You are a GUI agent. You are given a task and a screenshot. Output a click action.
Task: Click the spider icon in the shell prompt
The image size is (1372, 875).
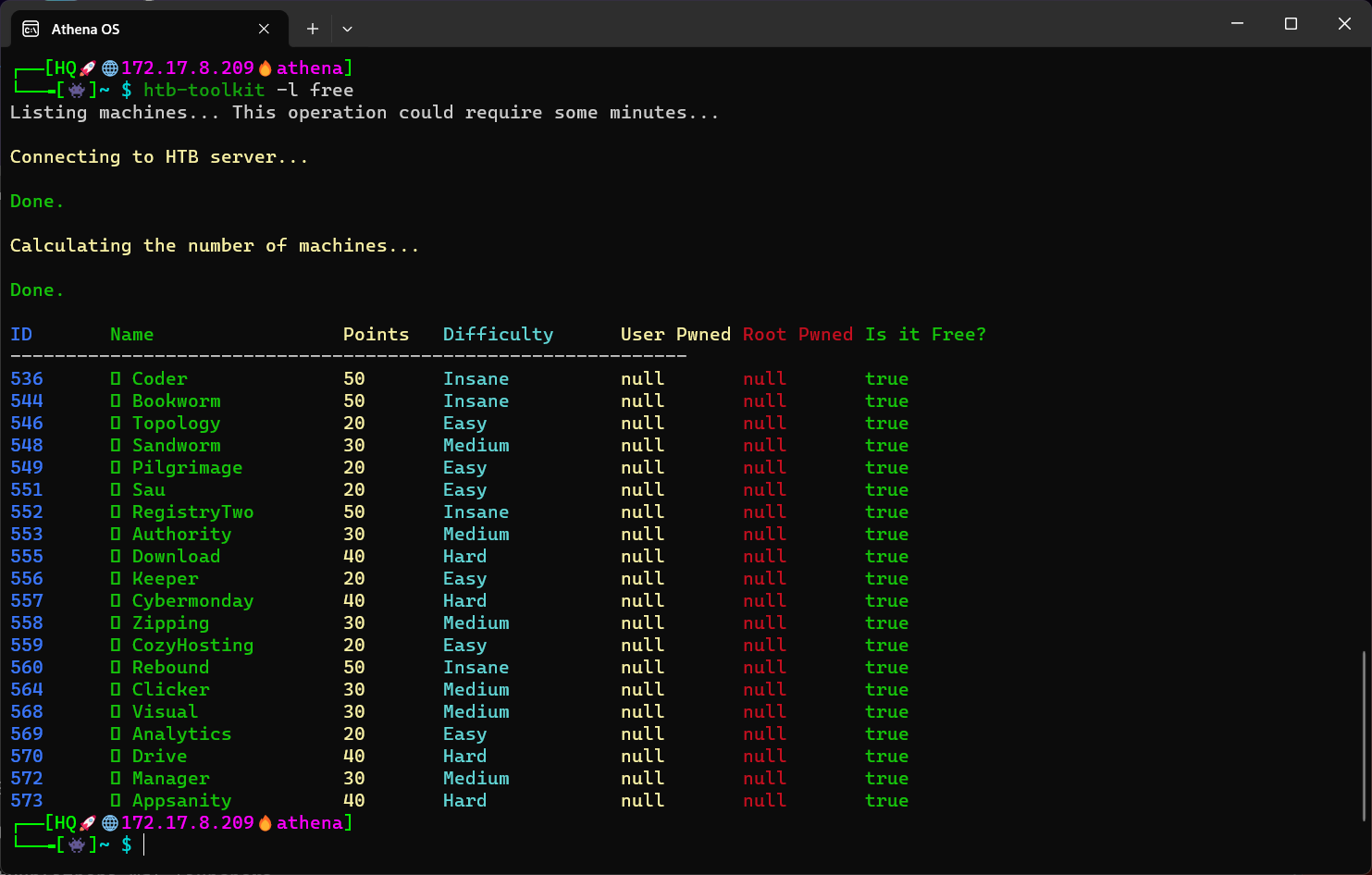pos(76,90)
